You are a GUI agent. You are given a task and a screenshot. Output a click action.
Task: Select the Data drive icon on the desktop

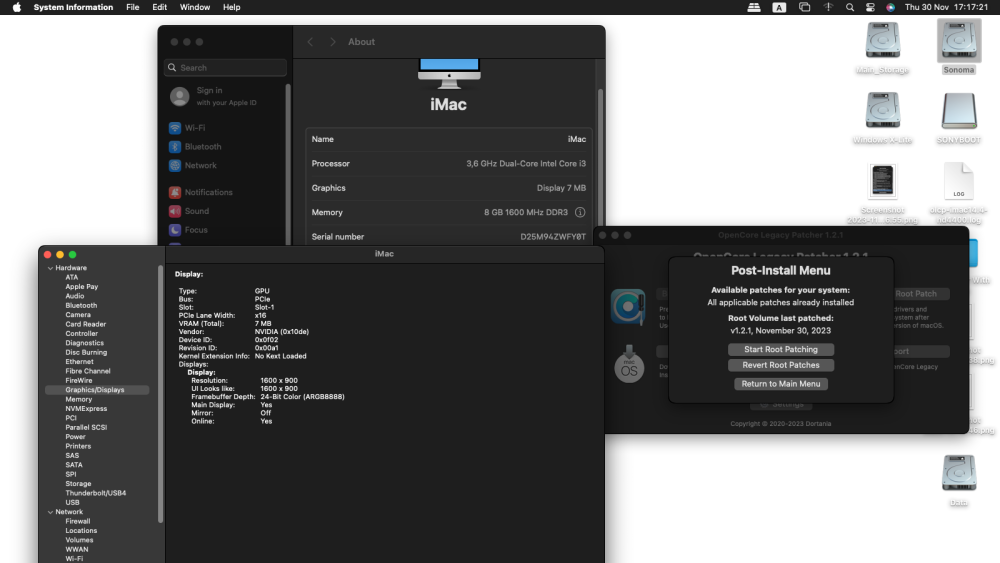959,473
